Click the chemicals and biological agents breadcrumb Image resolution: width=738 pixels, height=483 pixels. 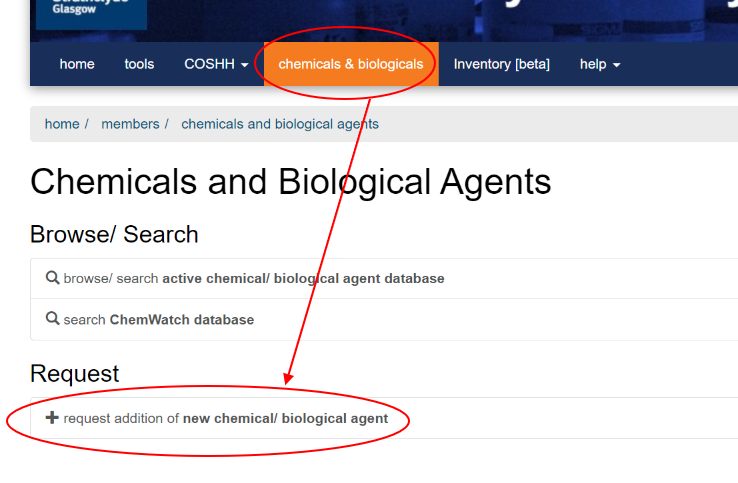280,124
